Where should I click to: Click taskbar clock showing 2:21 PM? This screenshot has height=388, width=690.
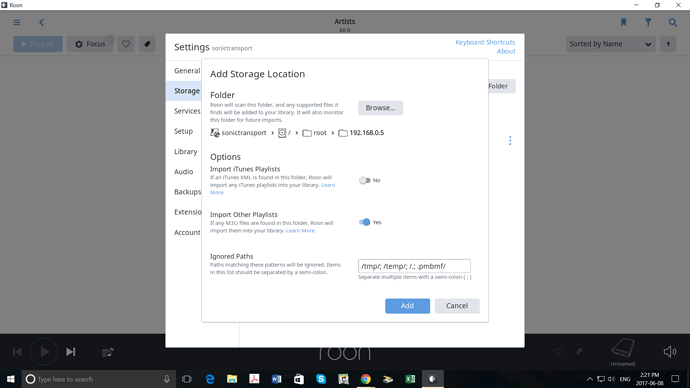pyautogui.click(x=649, y=379)
